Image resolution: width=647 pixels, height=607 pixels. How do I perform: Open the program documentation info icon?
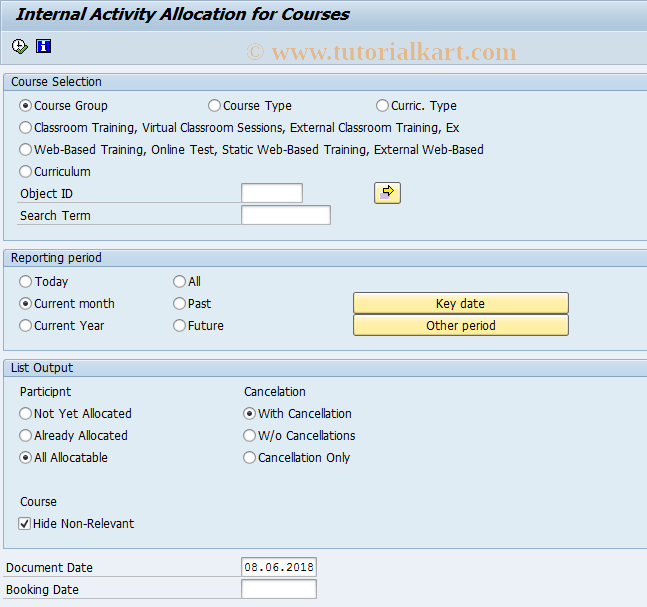coord(43,46)
